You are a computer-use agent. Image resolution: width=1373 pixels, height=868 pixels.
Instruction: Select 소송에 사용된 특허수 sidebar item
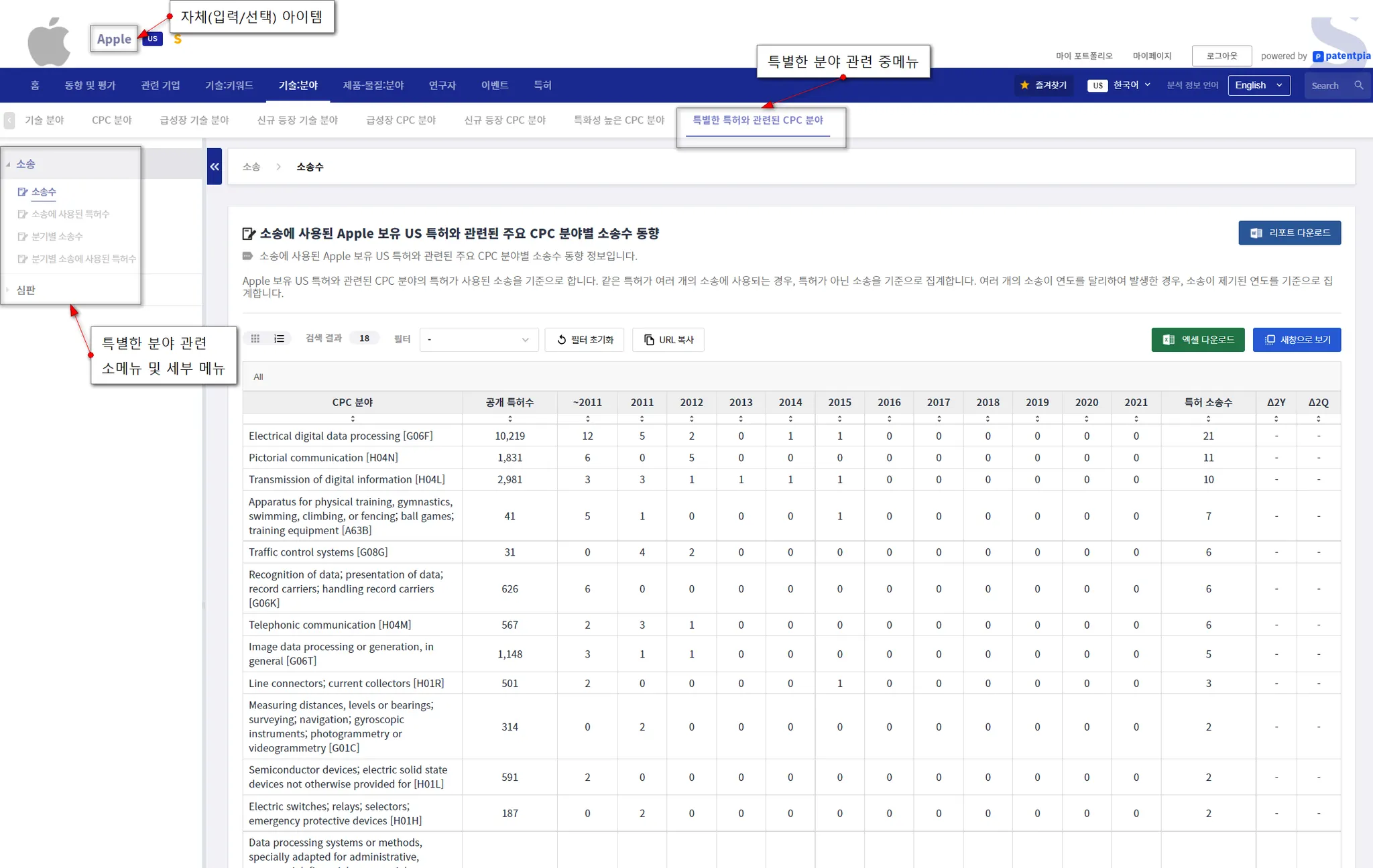point(70,214)
